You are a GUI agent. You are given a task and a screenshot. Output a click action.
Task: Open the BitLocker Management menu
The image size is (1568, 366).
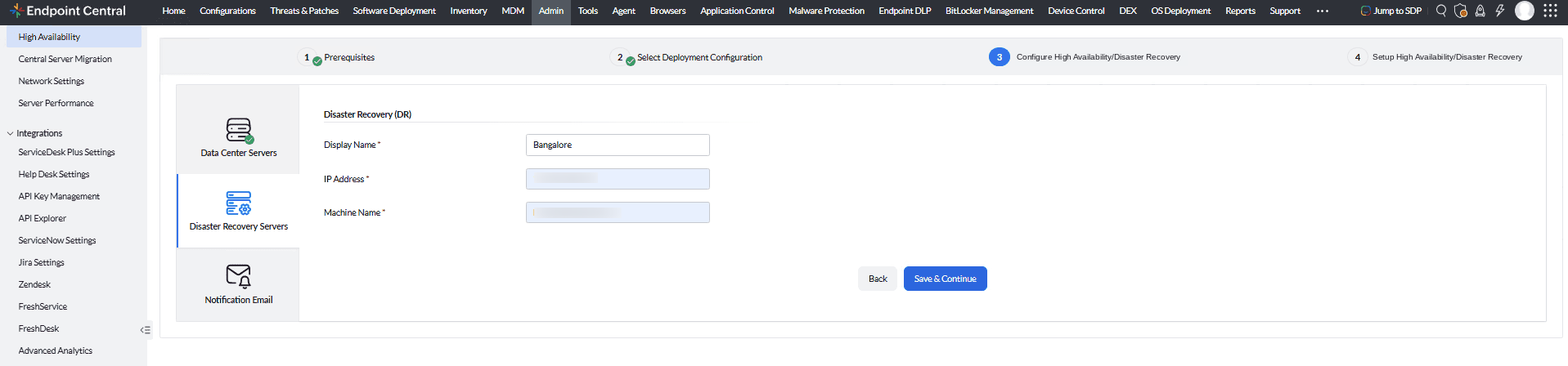pos(990,11)
